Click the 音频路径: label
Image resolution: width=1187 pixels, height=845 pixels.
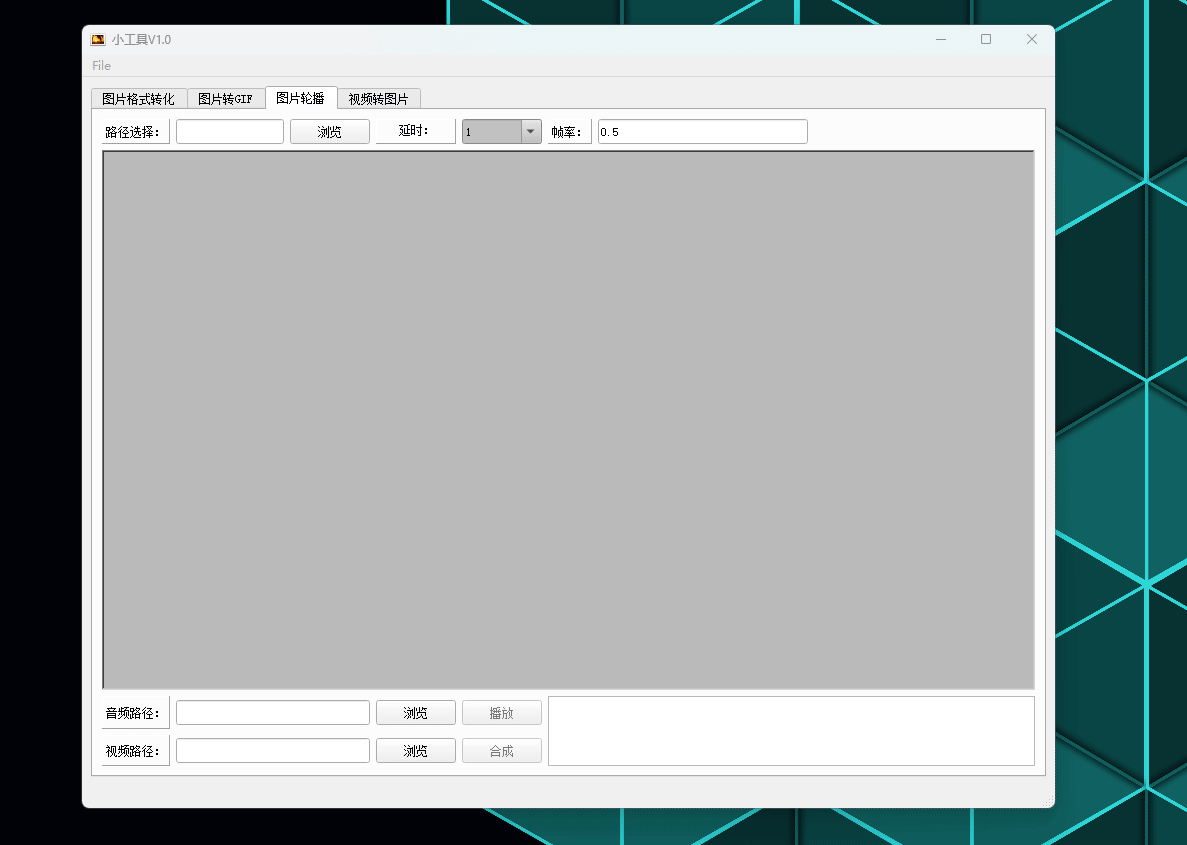[x=136, y=712]
